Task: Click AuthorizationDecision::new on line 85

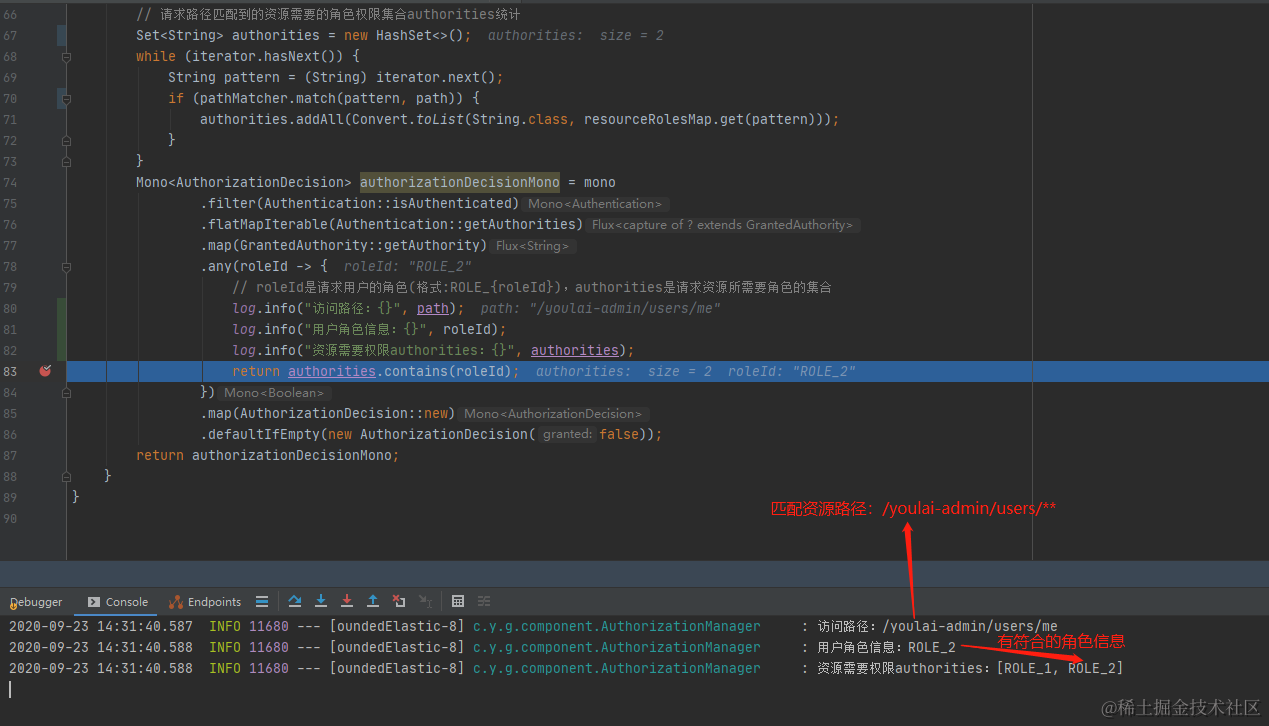Action: coord(343,413)
